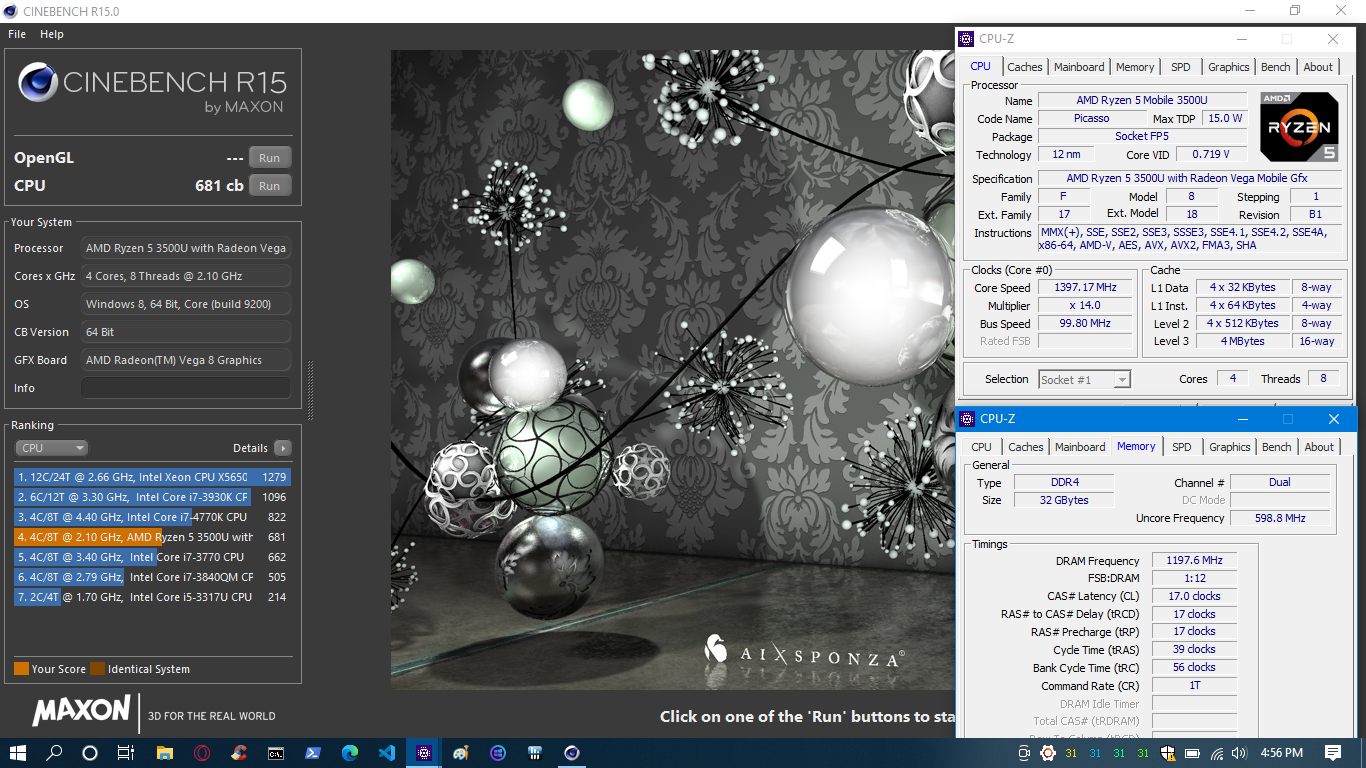
Task: Check battery status tray icon
Action: (x=1193, y=753)
